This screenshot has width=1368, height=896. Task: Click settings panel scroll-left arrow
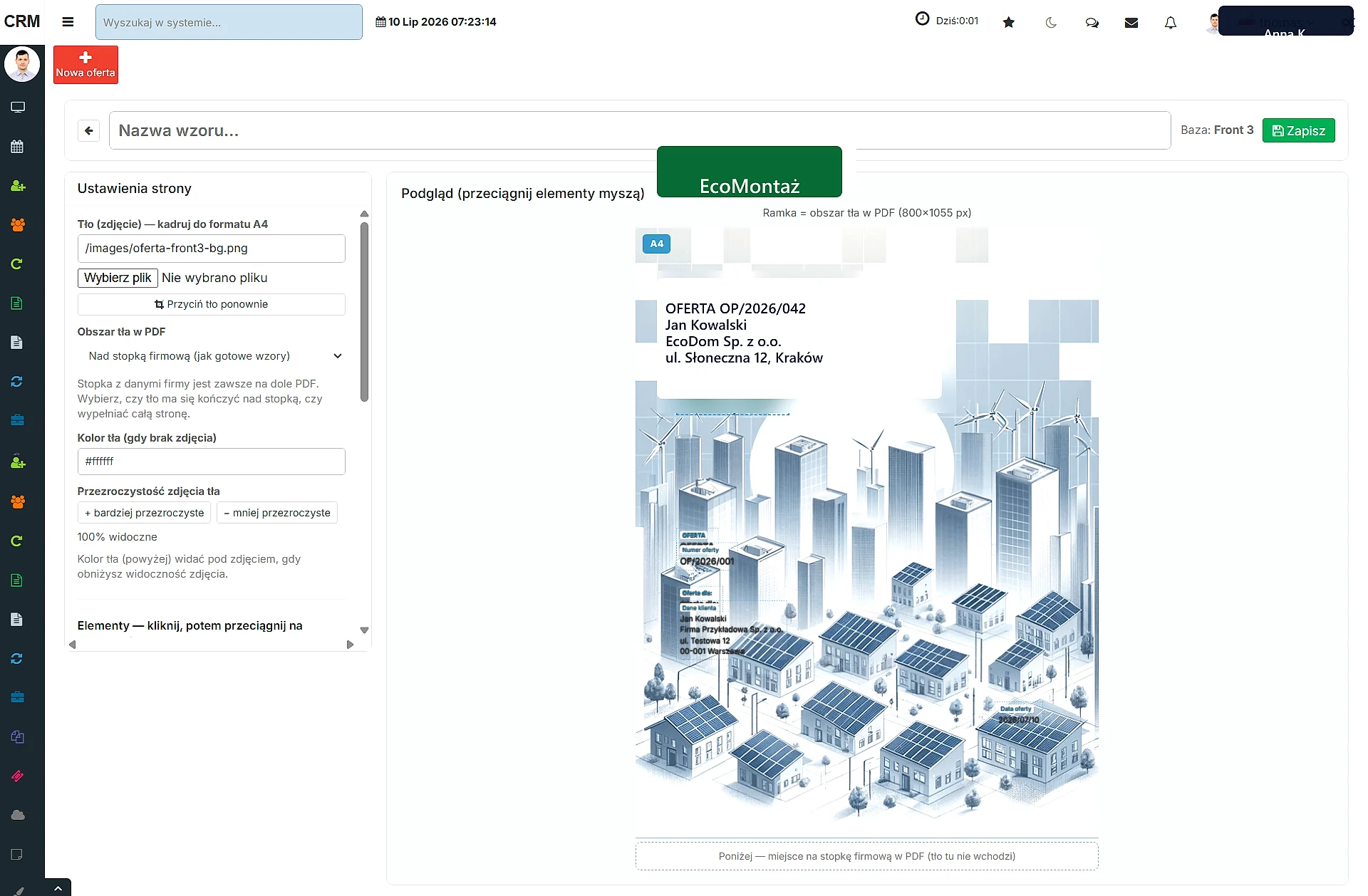pyautogui.click(x=72, y=645)
